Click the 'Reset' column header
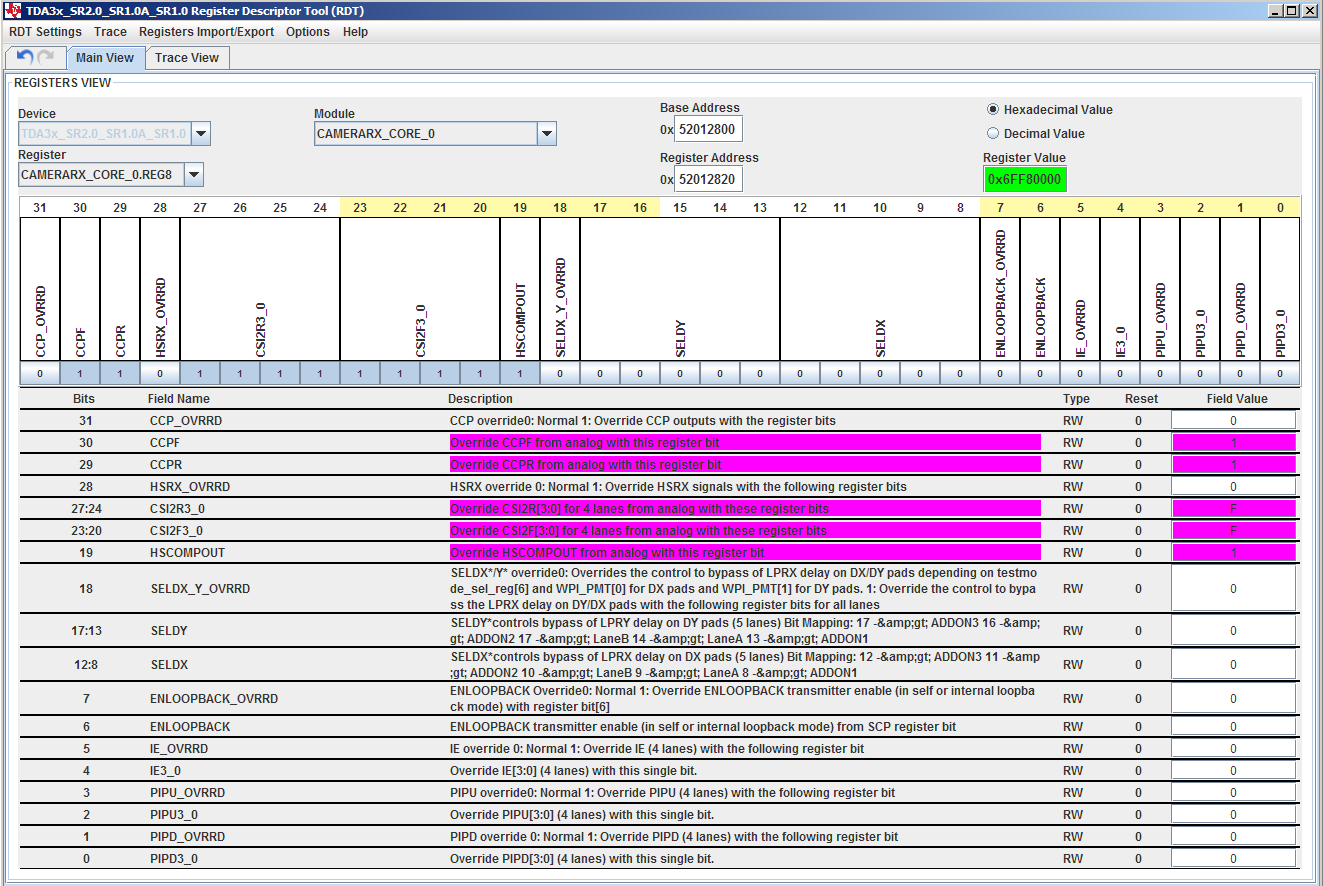 pos(1142,399)
